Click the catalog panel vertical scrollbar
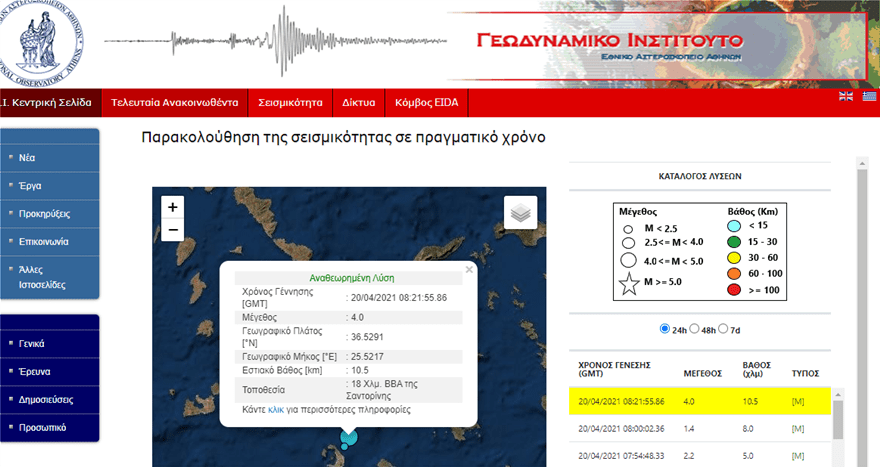 tap(862, 300)
